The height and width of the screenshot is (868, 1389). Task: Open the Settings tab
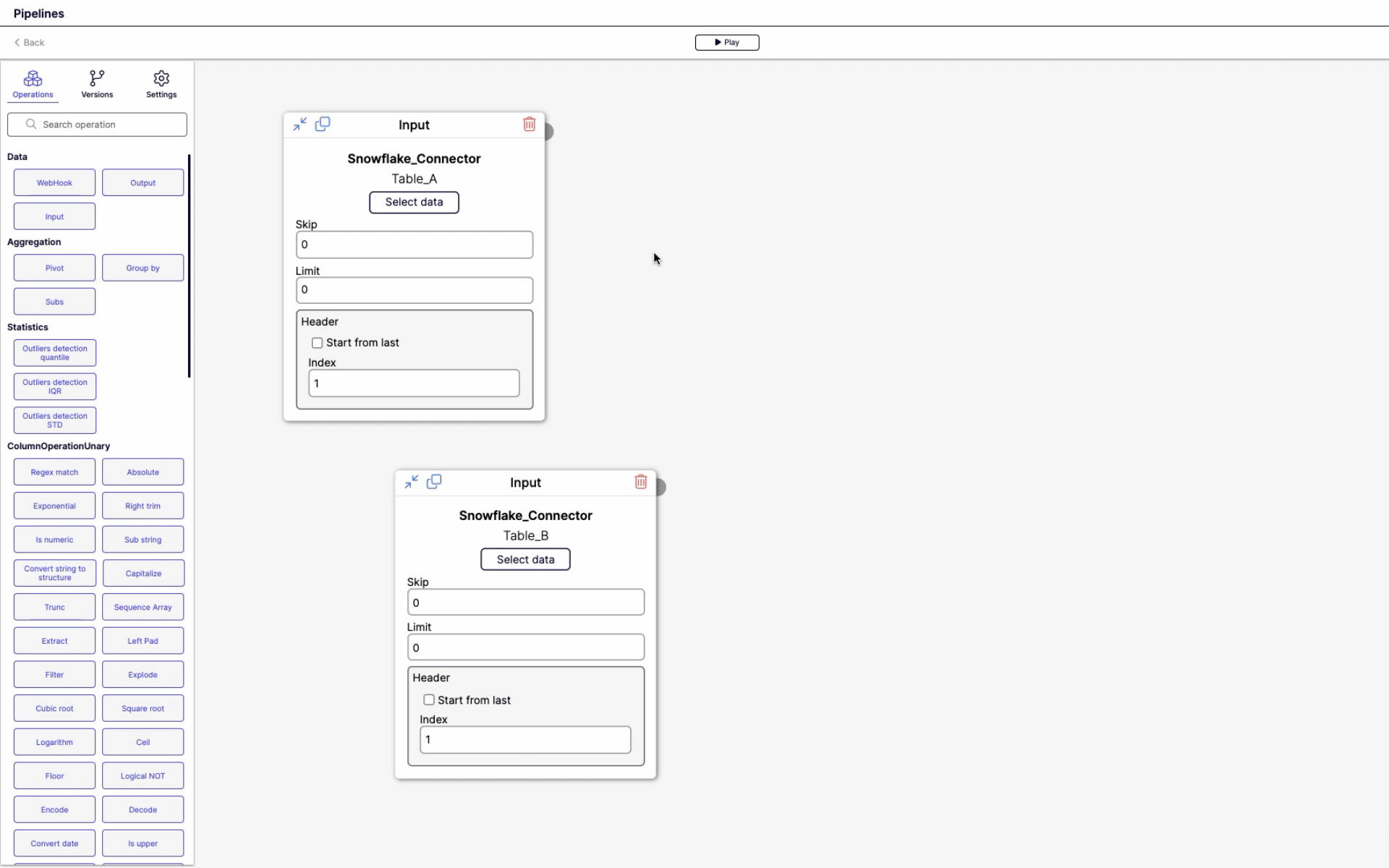coord(161,83)
